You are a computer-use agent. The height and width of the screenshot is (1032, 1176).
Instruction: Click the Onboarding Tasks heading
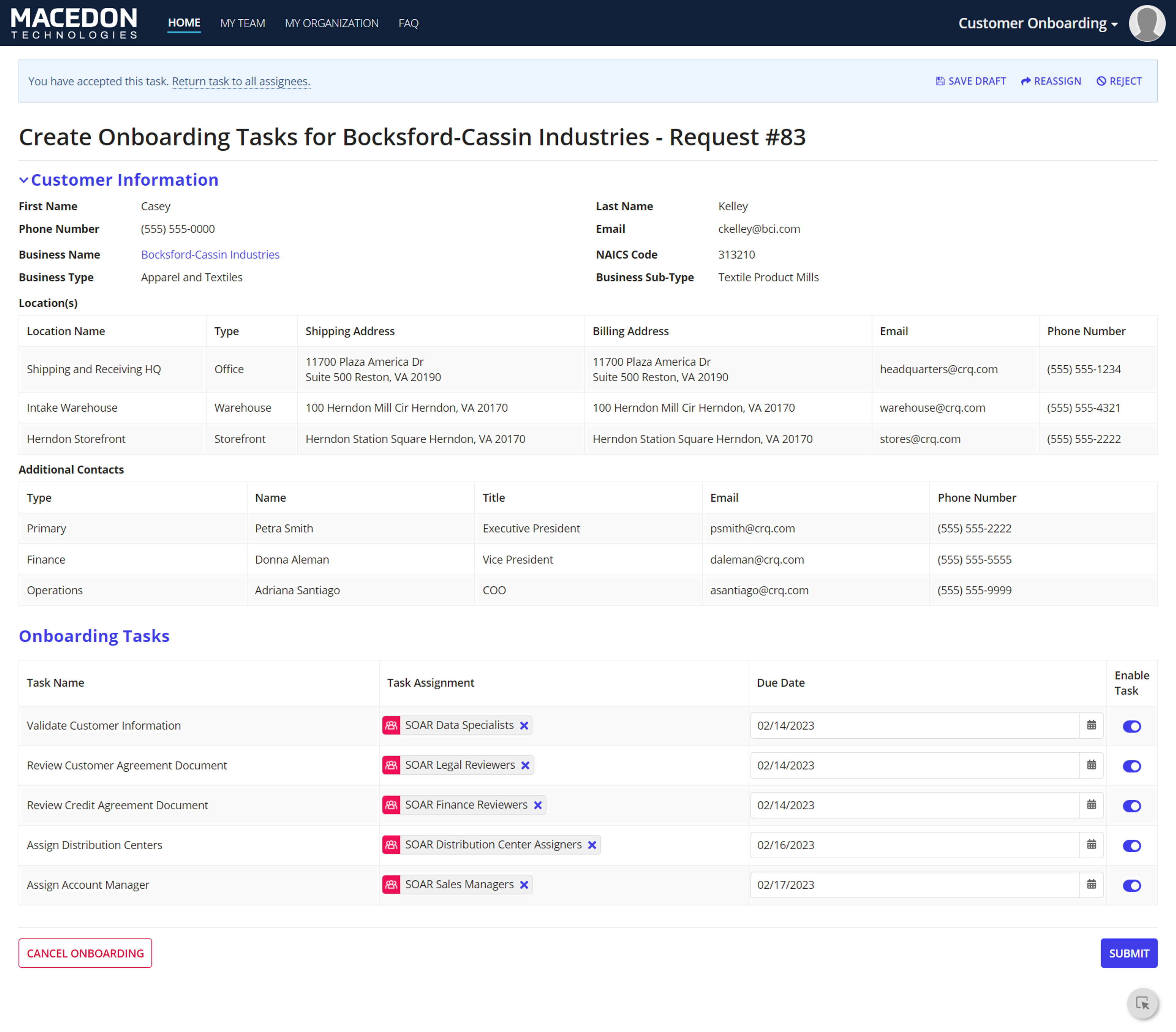[94, 636]
